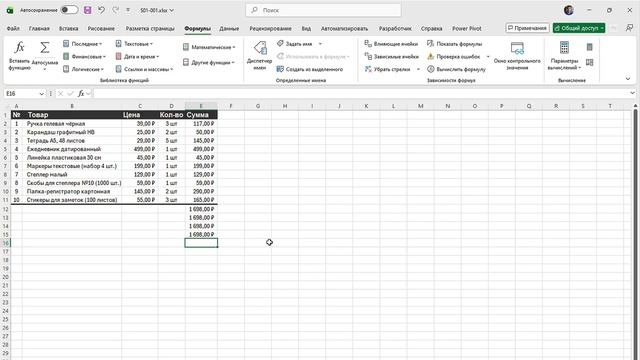Click Убрать стрелки remove arrows
This screenshot has width=640, height=360.
point(387,69)
